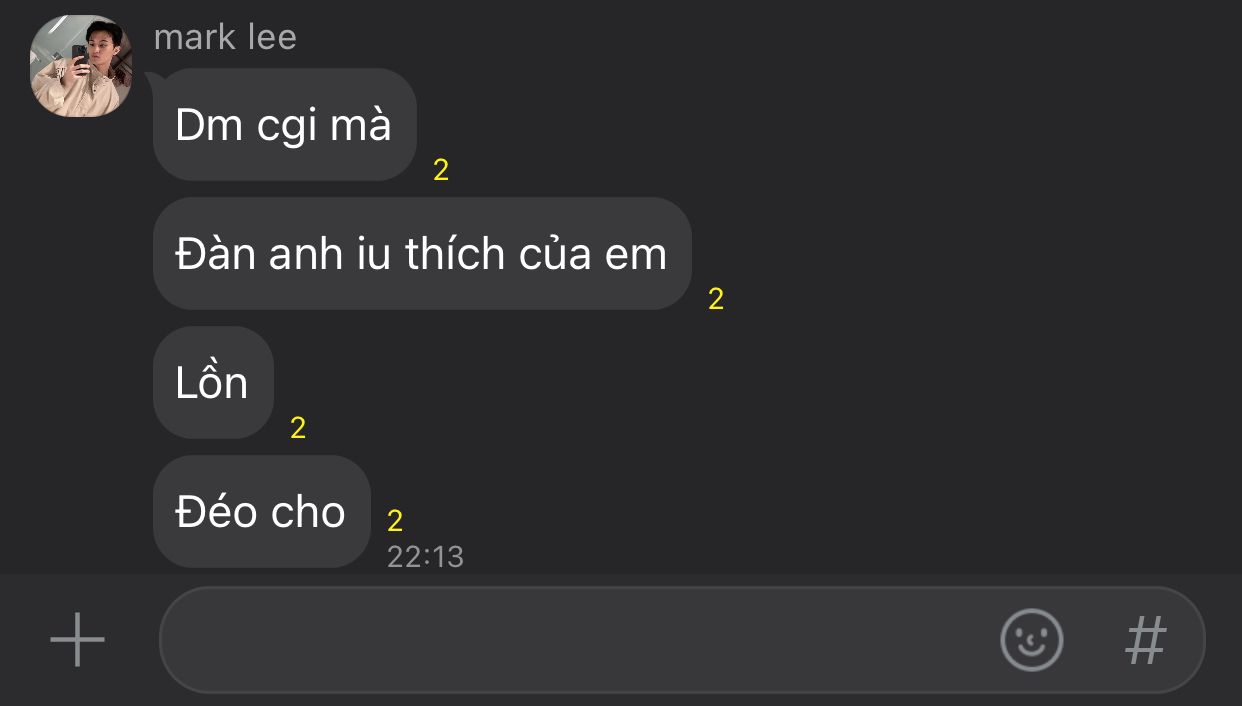Select the message bubble "Đéo cho"

tap(261, 511)
